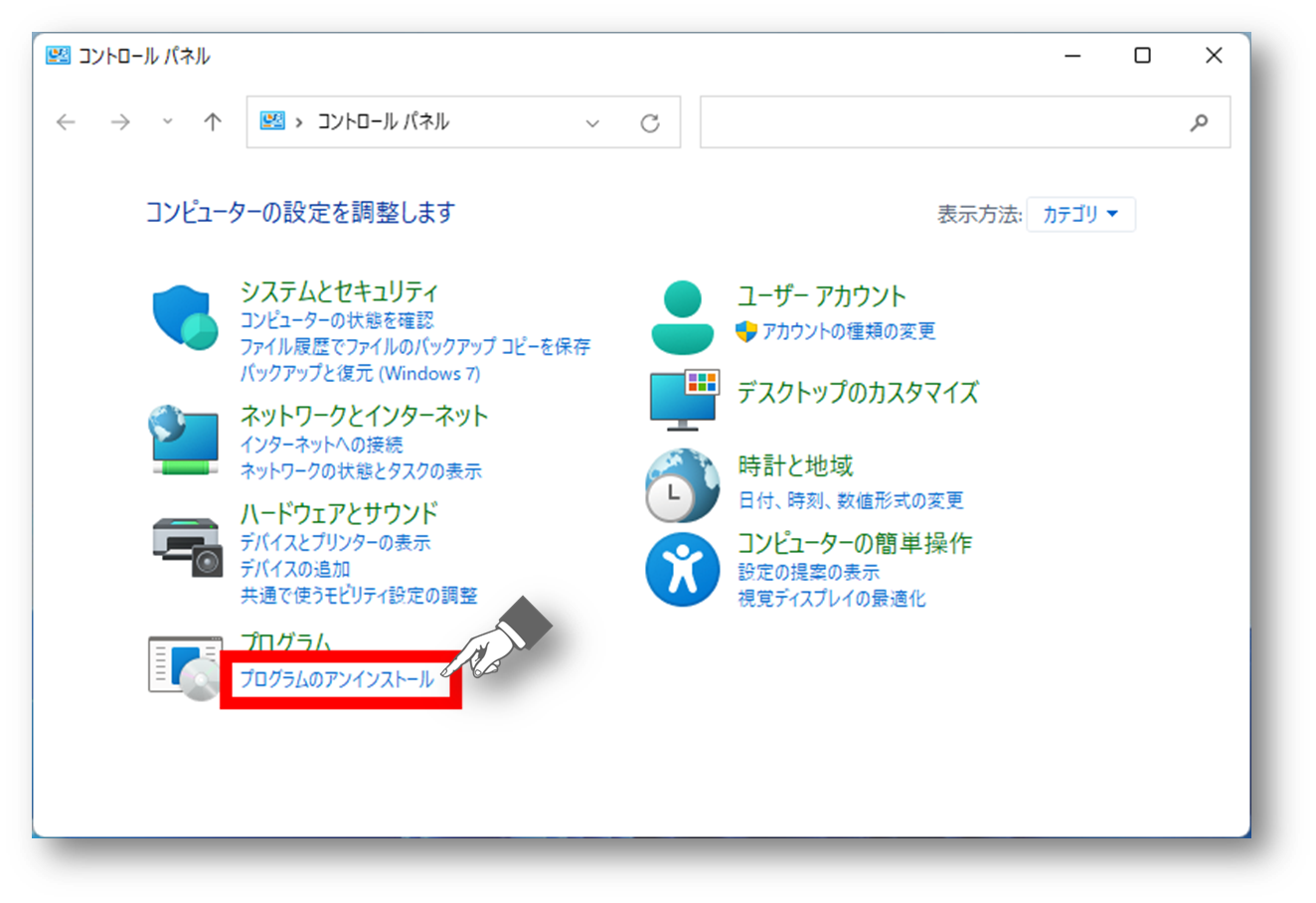
Task: Open 時計と地域 category
Action: coord(795,465)
